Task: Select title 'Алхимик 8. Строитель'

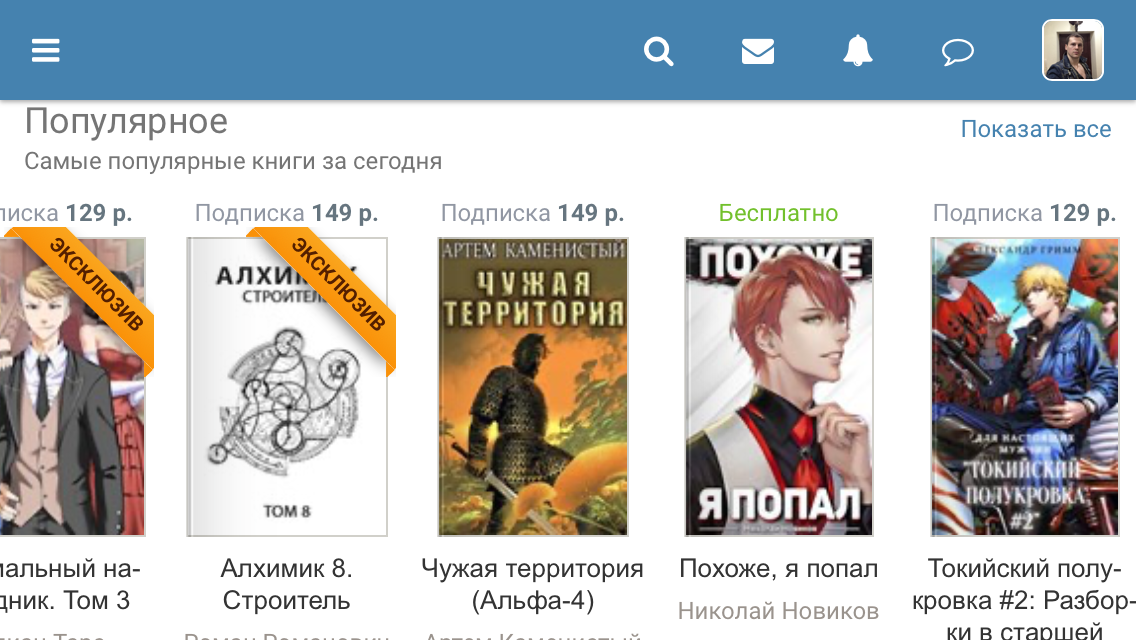Action: (287, 584)
